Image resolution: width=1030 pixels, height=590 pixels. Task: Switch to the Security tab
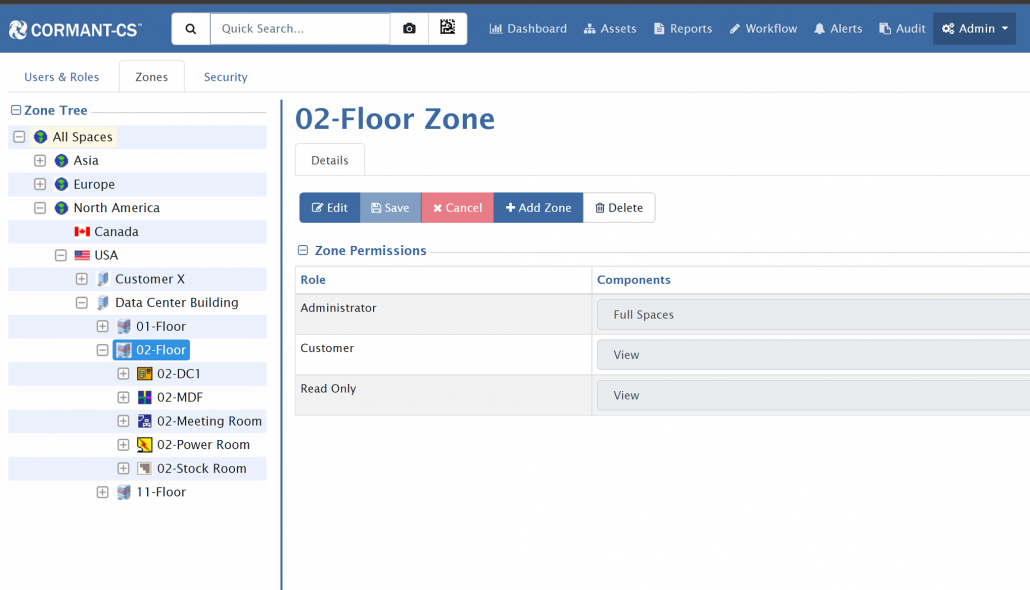[225, 77]
